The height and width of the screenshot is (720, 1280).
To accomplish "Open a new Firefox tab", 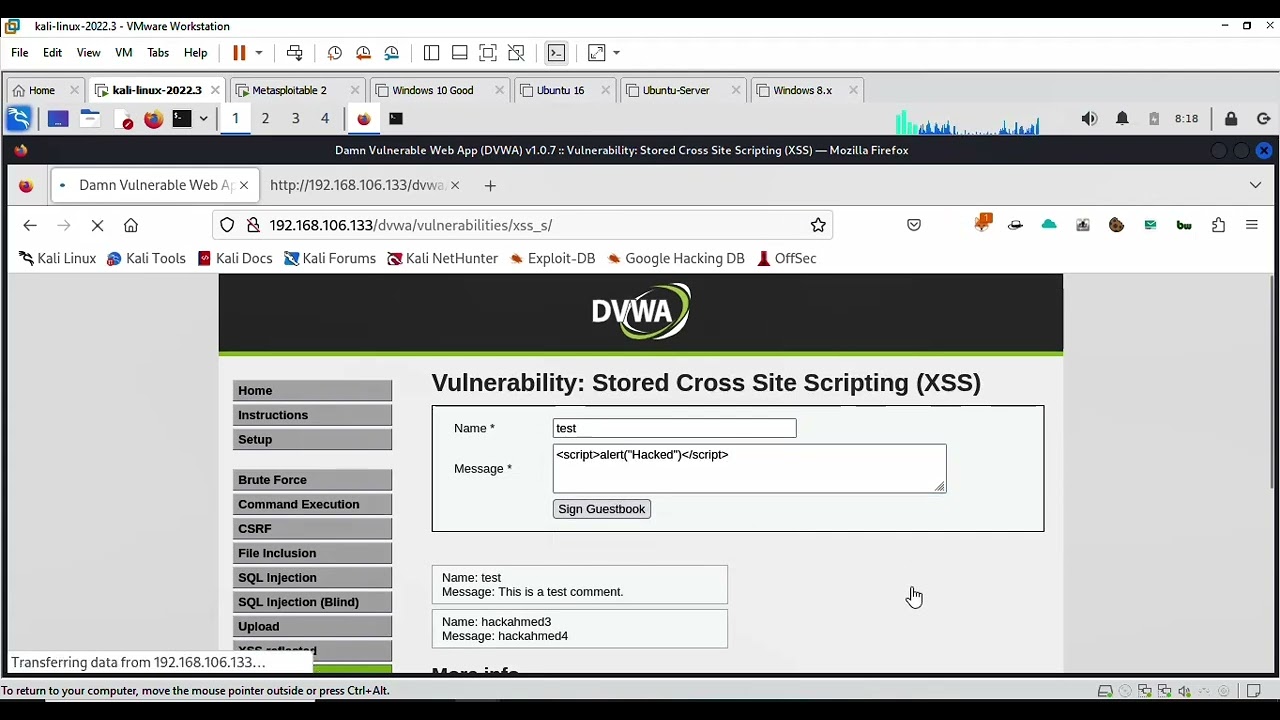I will coord(490,185).
